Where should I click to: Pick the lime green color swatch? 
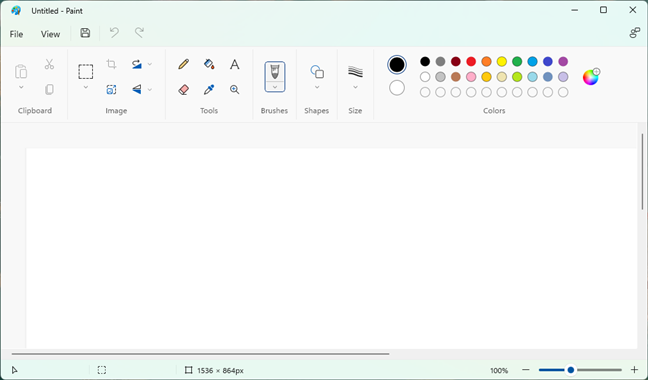[x=517, y=77]
